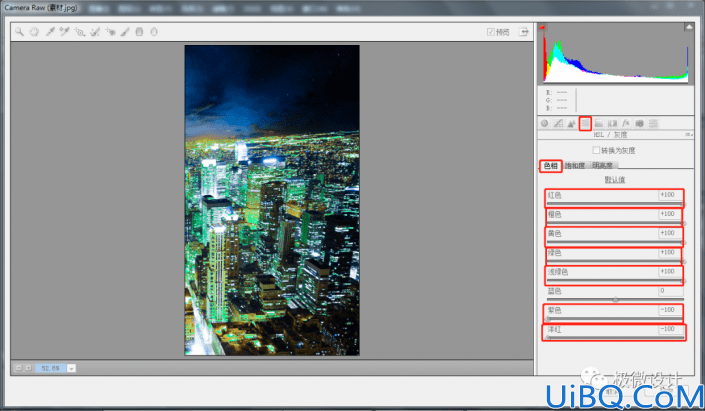Screen dimensions: 705x411
Task: Open the Split Toning panel icon
Action: pyautogui.click(x=598, y=123)
